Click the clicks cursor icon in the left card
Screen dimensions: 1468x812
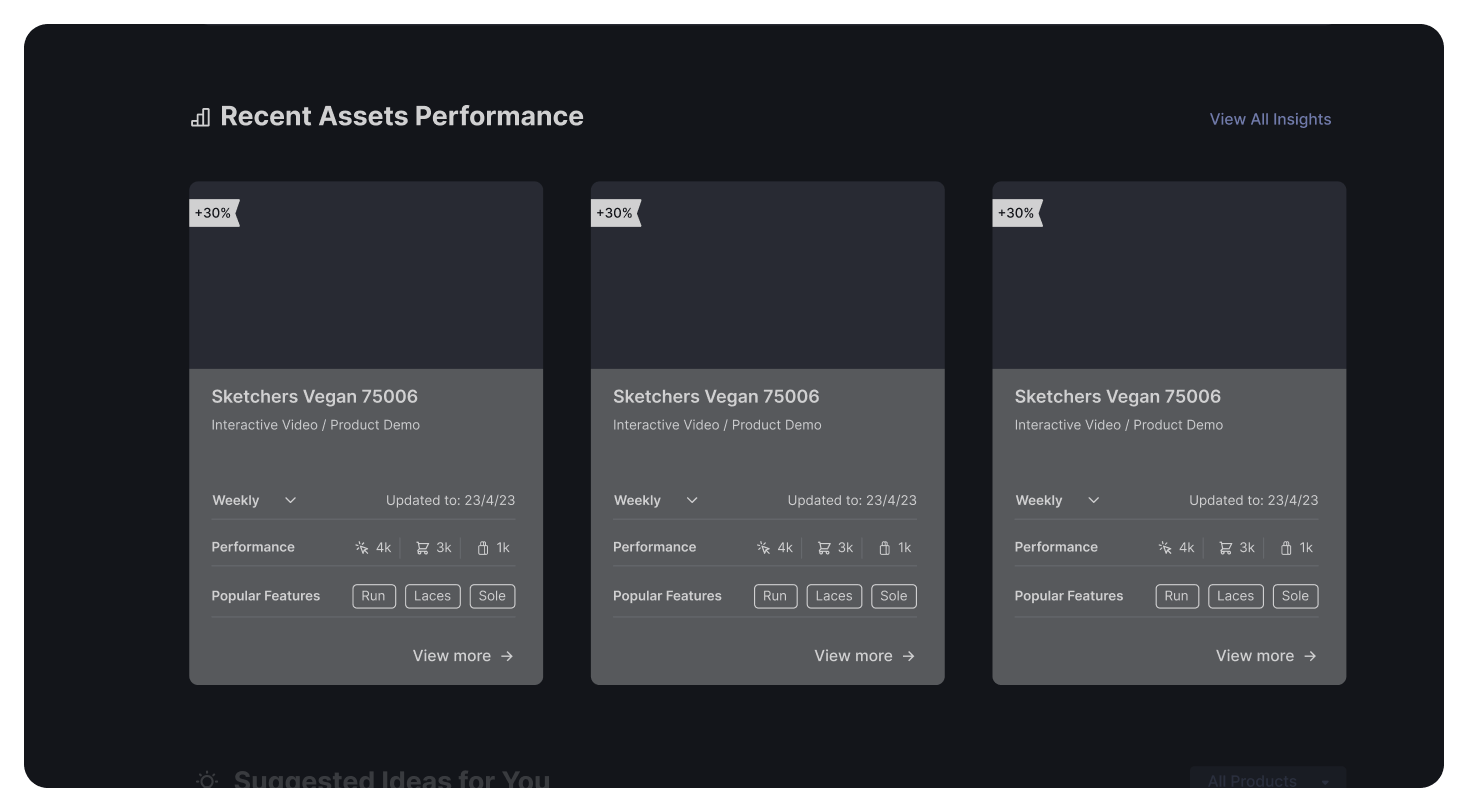(362, 548)
